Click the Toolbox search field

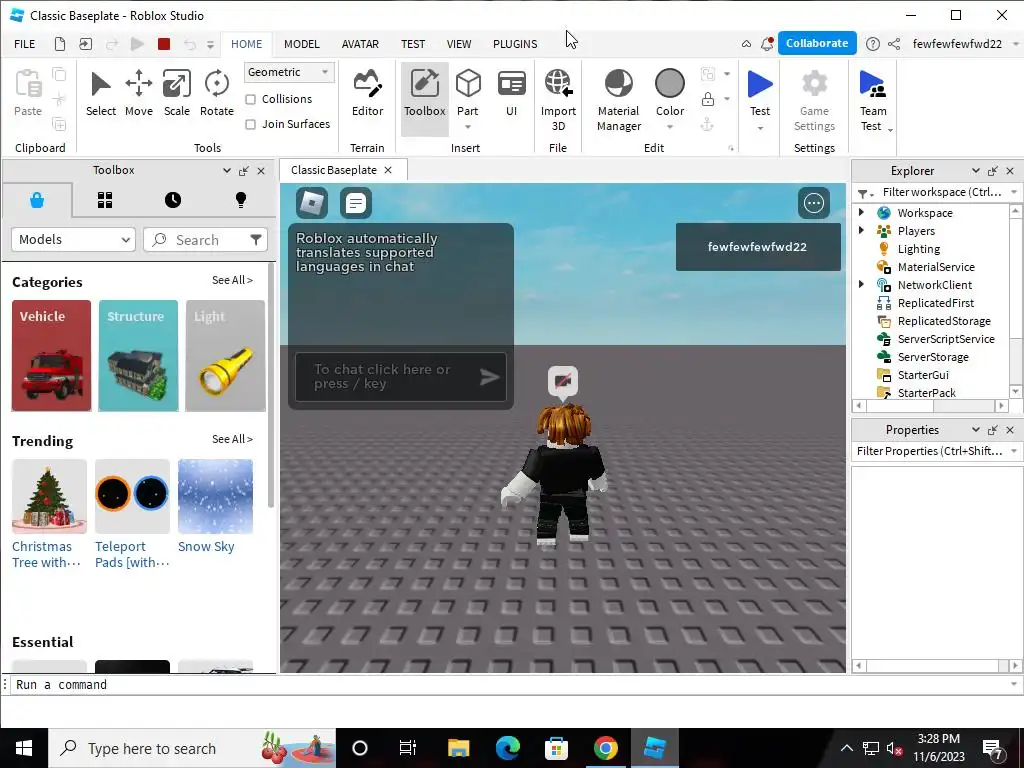205,240
